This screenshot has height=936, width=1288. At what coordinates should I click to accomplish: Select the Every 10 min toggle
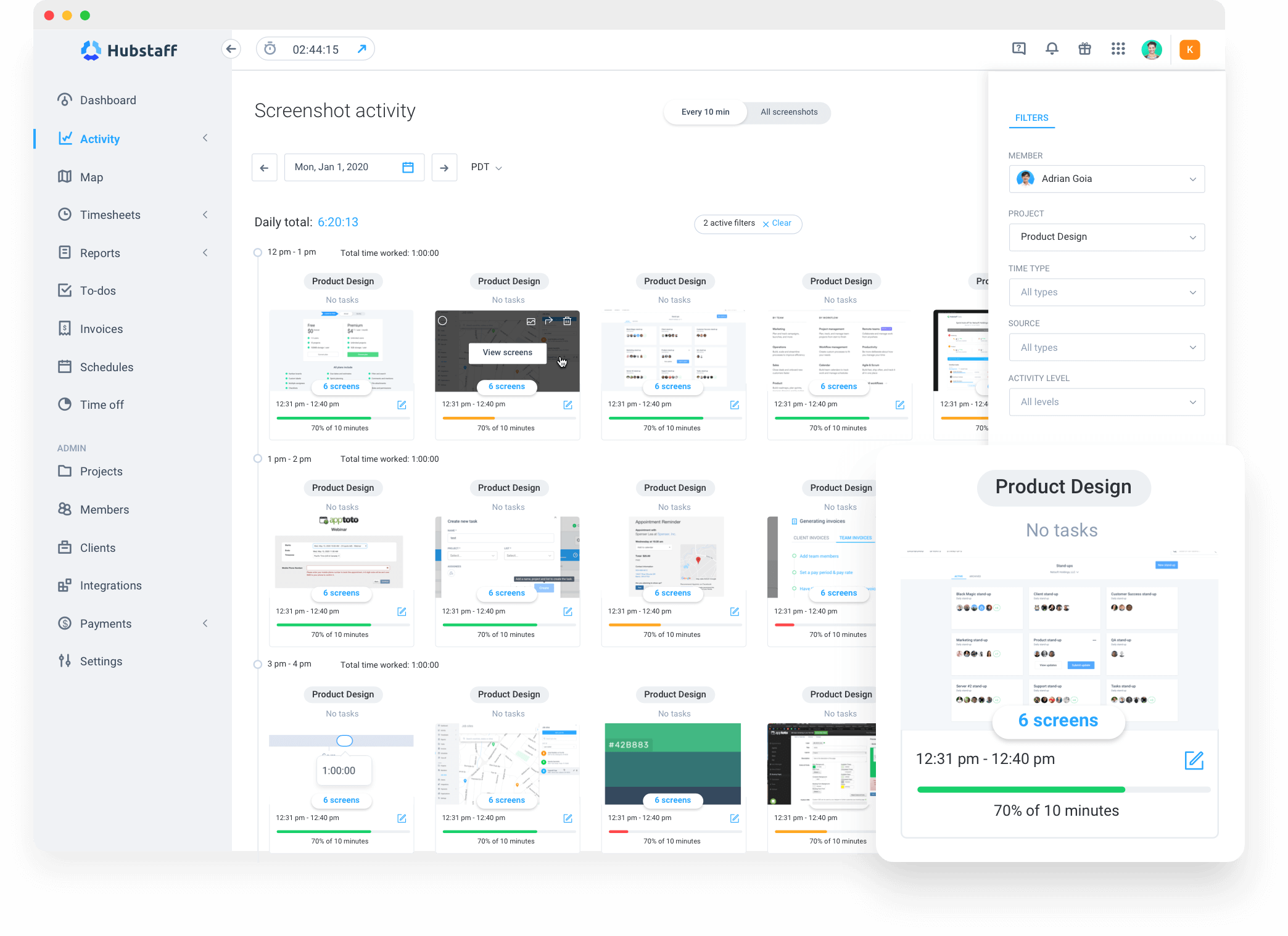click(x=705, y=112)
